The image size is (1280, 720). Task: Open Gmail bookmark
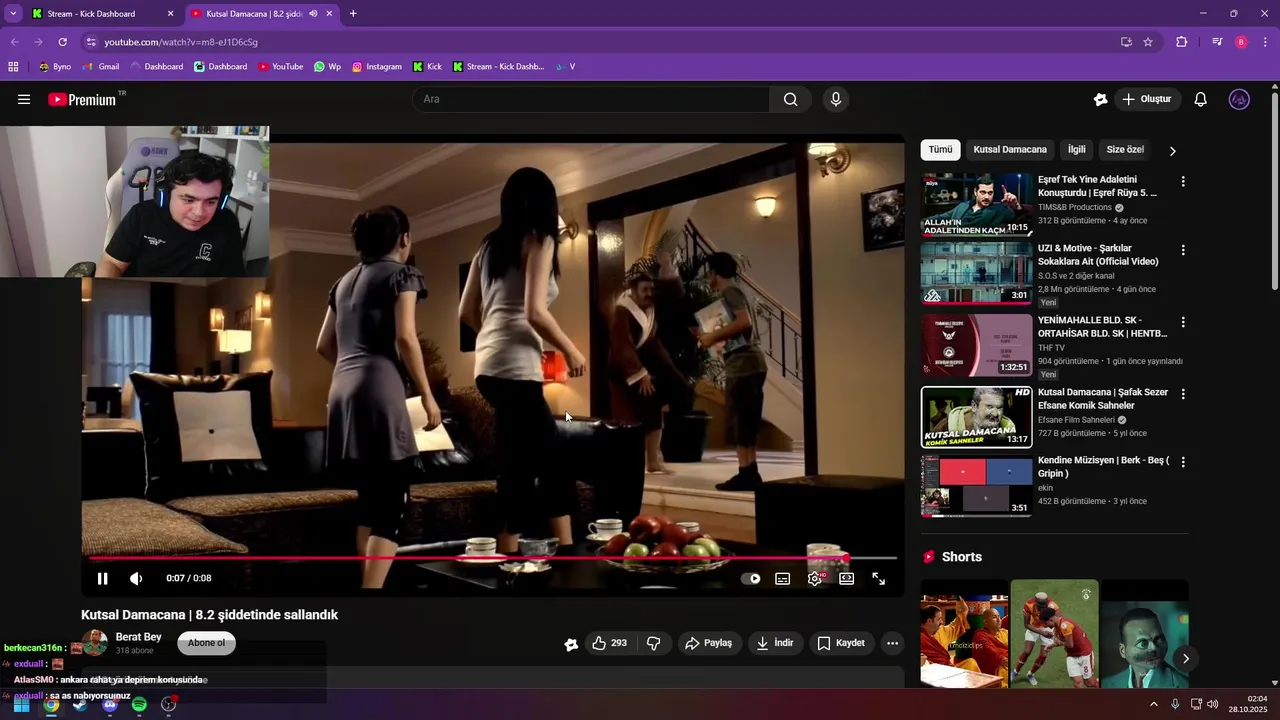[x=101, y=67]
